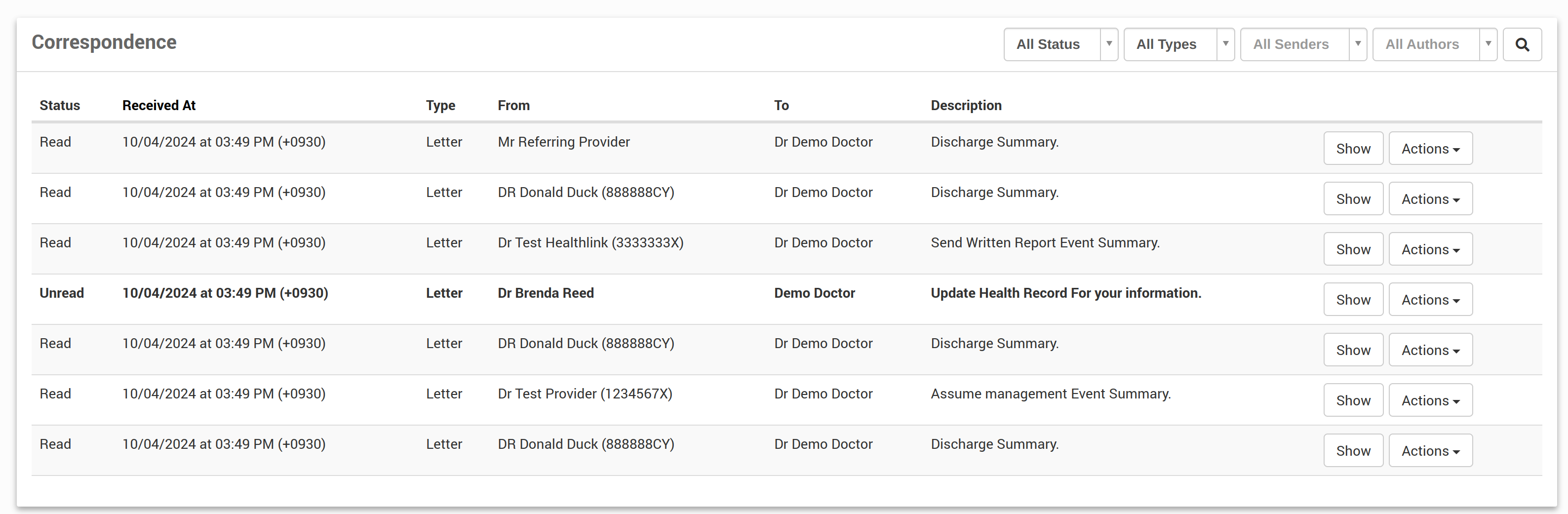Show Dr Test Healthlink letter
The height and width of the screenshot is (514, 1568).
click(x=1353, y=250)
